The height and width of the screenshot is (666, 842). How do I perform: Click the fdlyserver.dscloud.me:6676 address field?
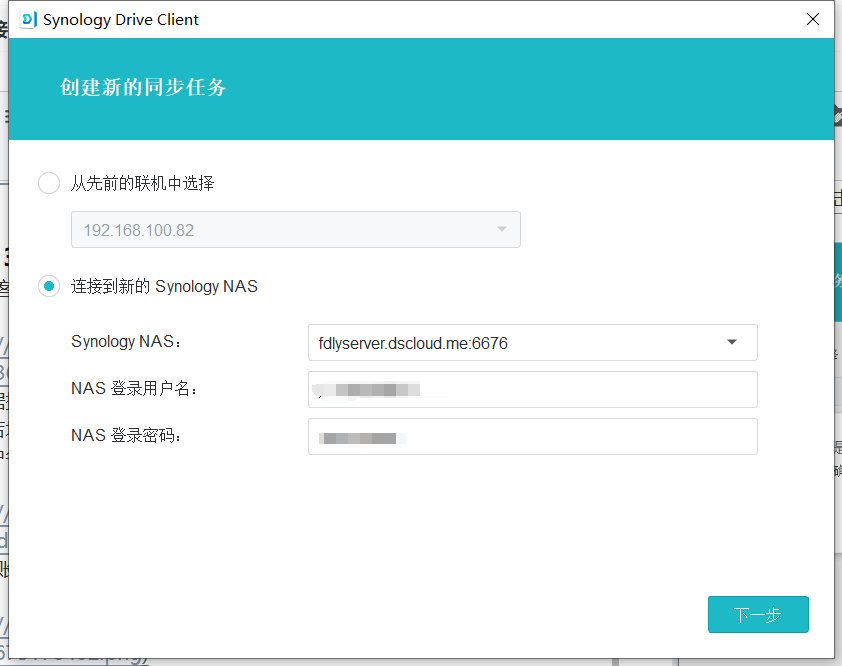pos(533,343)
